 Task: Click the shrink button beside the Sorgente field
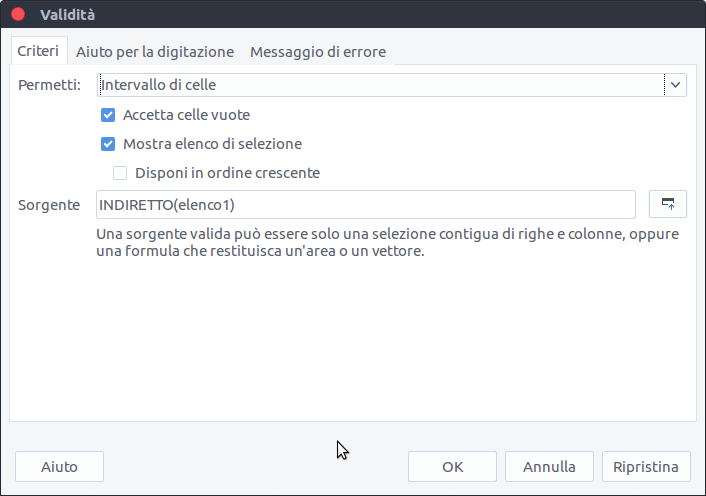(667, 204)
